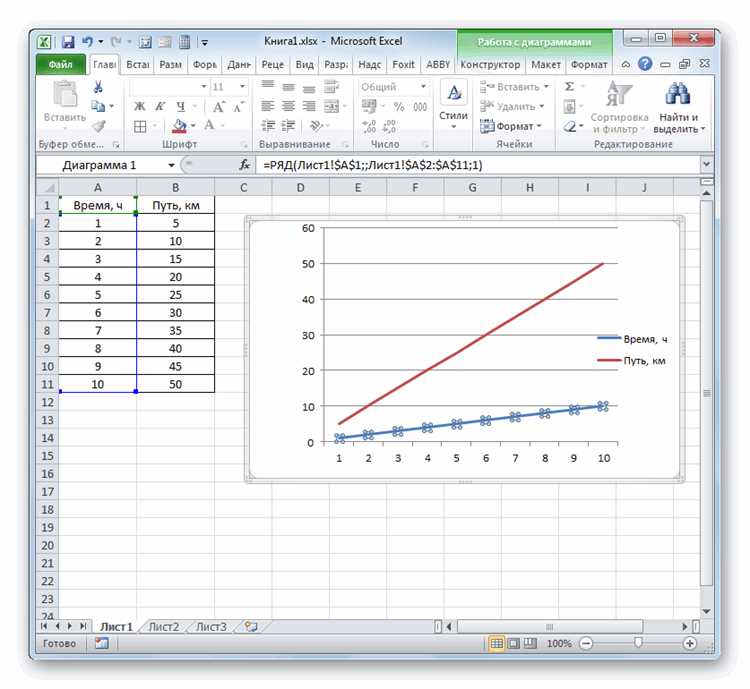Switch to the Foxit ribbon tab

(x=404, y=65)
